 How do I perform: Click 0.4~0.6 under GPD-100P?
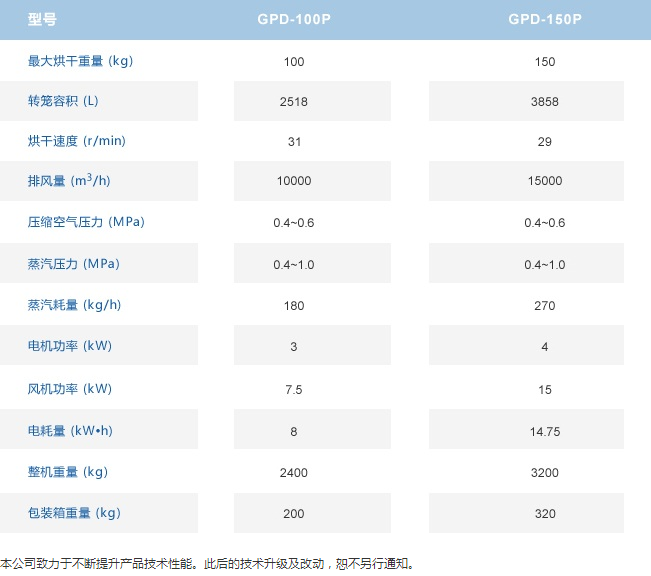(x=294, y=223)
